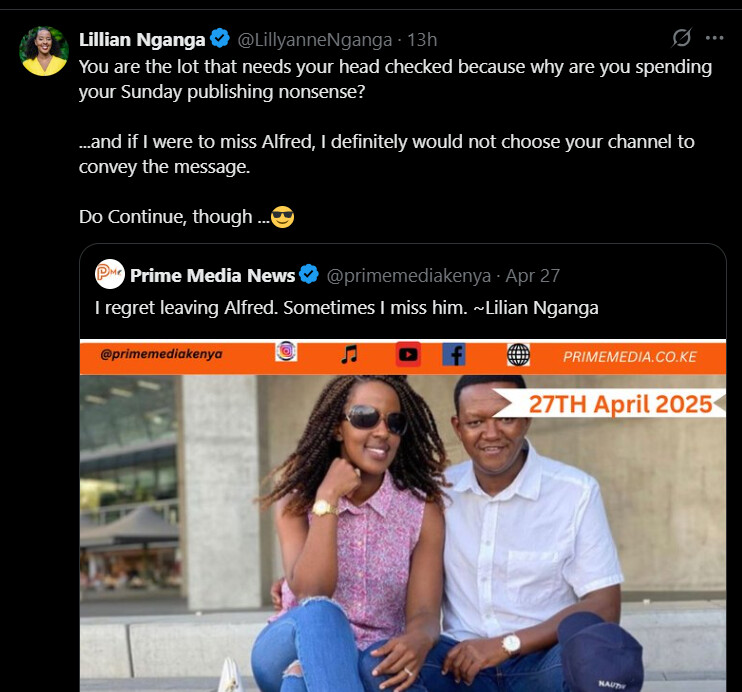Click the Facebook icon in the orange banner
The width and height of the screenshot is (742, 692).
click(x=454, y=354)
